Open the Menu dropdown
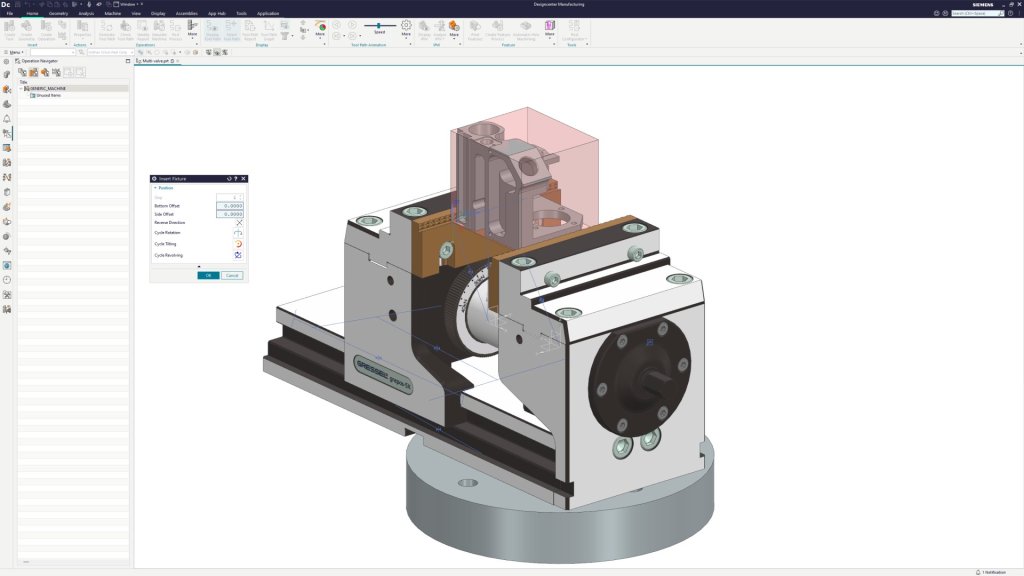 [15, 52]
